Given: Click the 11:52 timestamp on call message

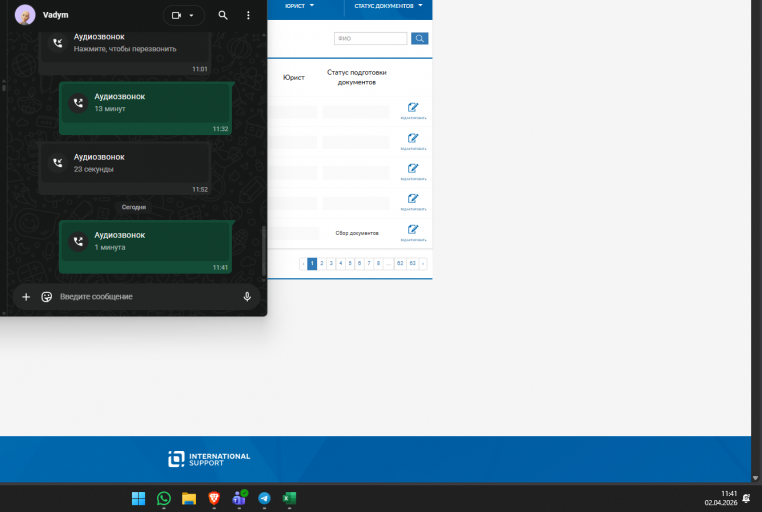Looking at the screenshot, I should click(200, 189).
